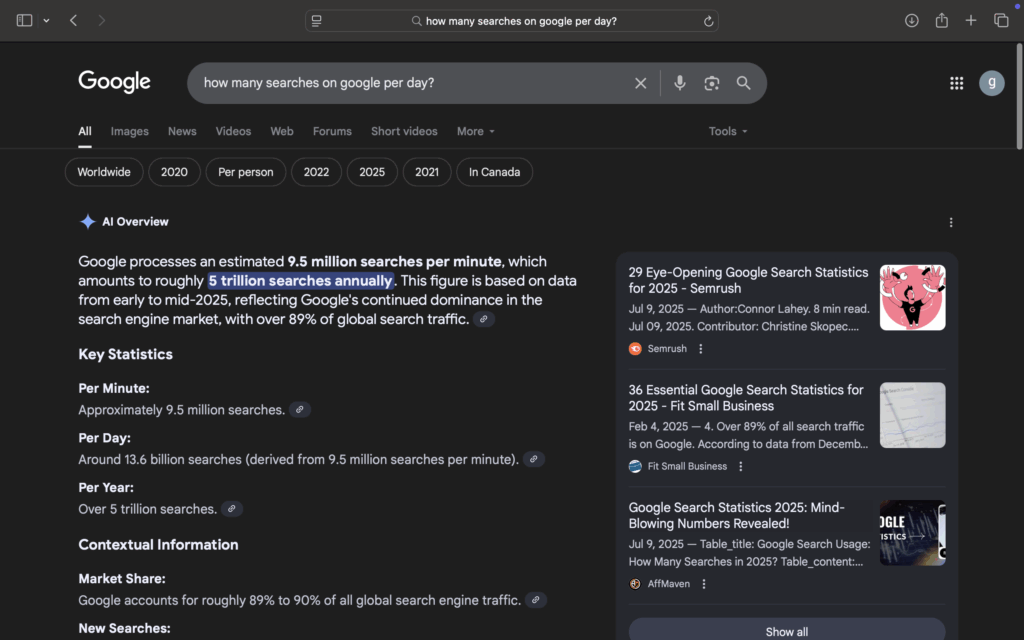Open more options for Fit Small Business result
The width and height of the screenshot is (1024, 640).
tap(741, 466)
